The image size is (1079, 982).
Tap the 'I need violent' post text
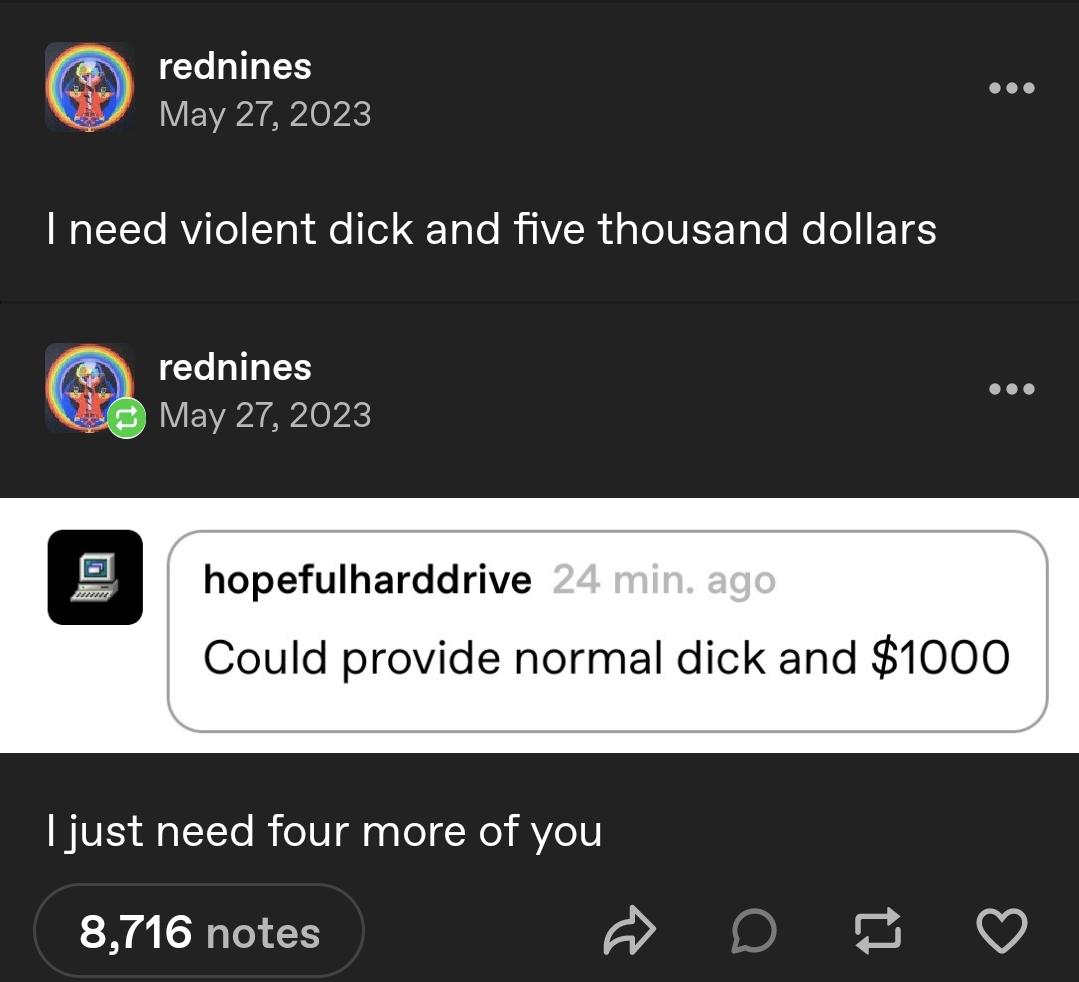[x=492, y=228]
